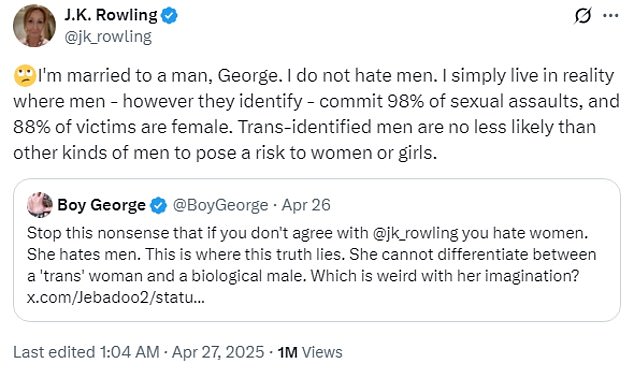
Task: Open the Apr 26 quoted tweet date
Action: (306, 205)
